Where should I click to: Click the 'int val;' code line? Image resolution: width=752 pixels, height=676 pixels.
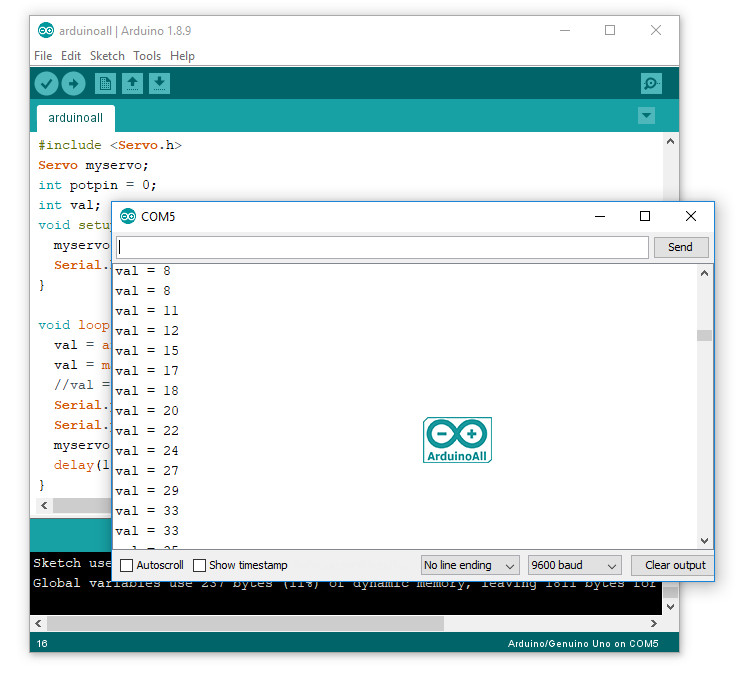[70, 205]
